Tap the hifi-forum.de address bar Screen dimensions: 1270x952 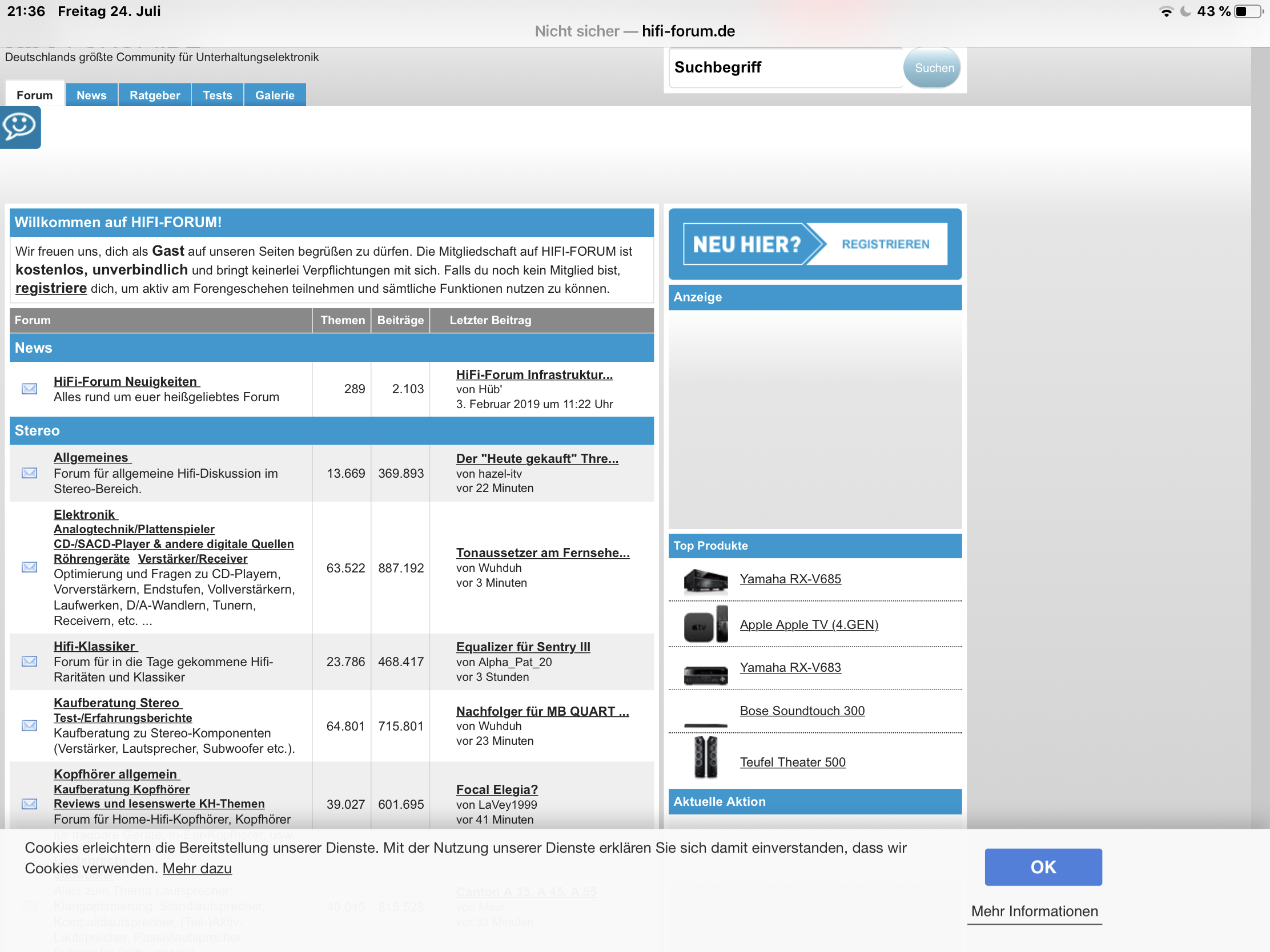634,31
